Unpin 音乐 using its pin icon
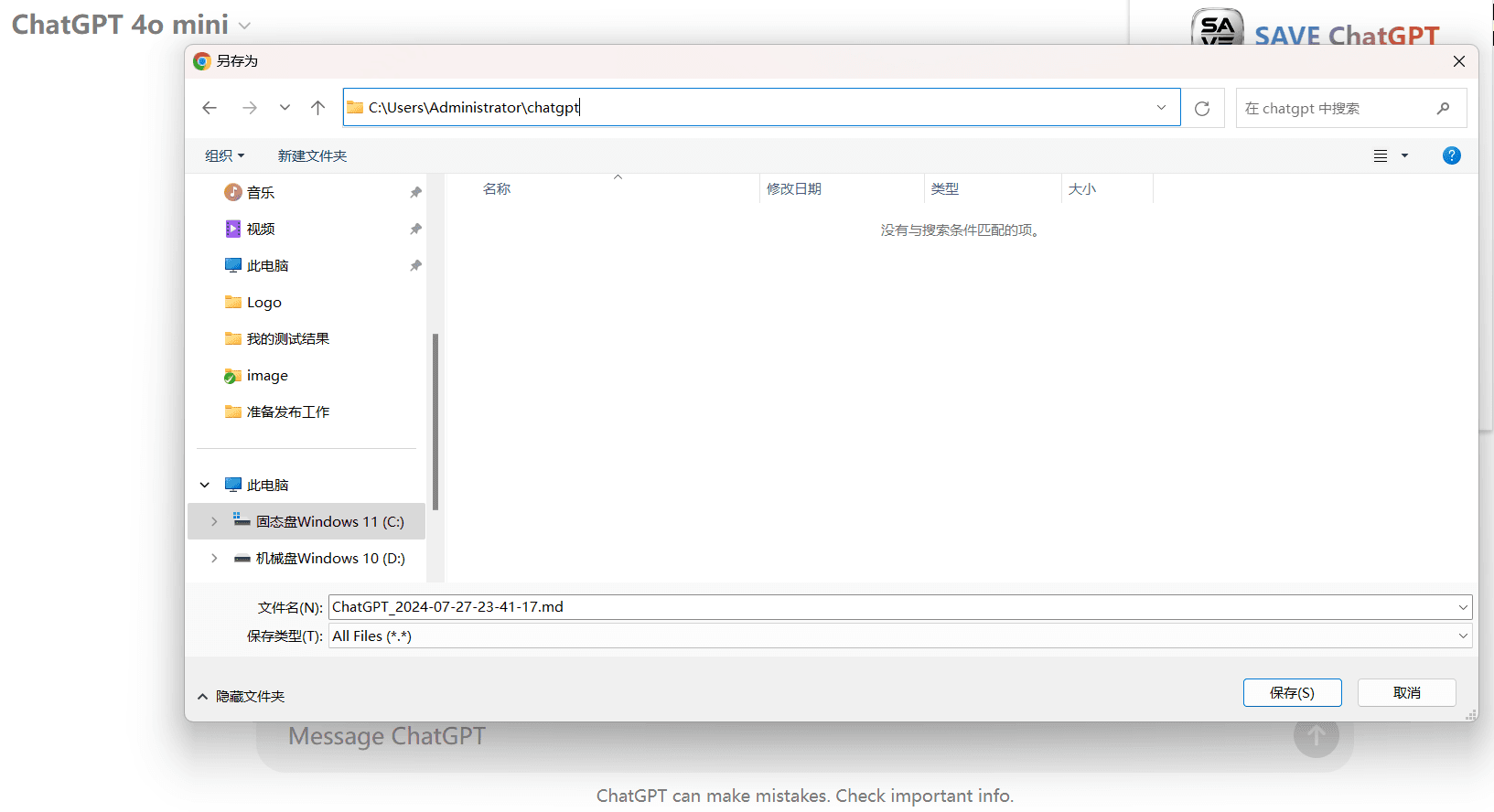The width and height of the screenshot is (1494, 812). 415,192
